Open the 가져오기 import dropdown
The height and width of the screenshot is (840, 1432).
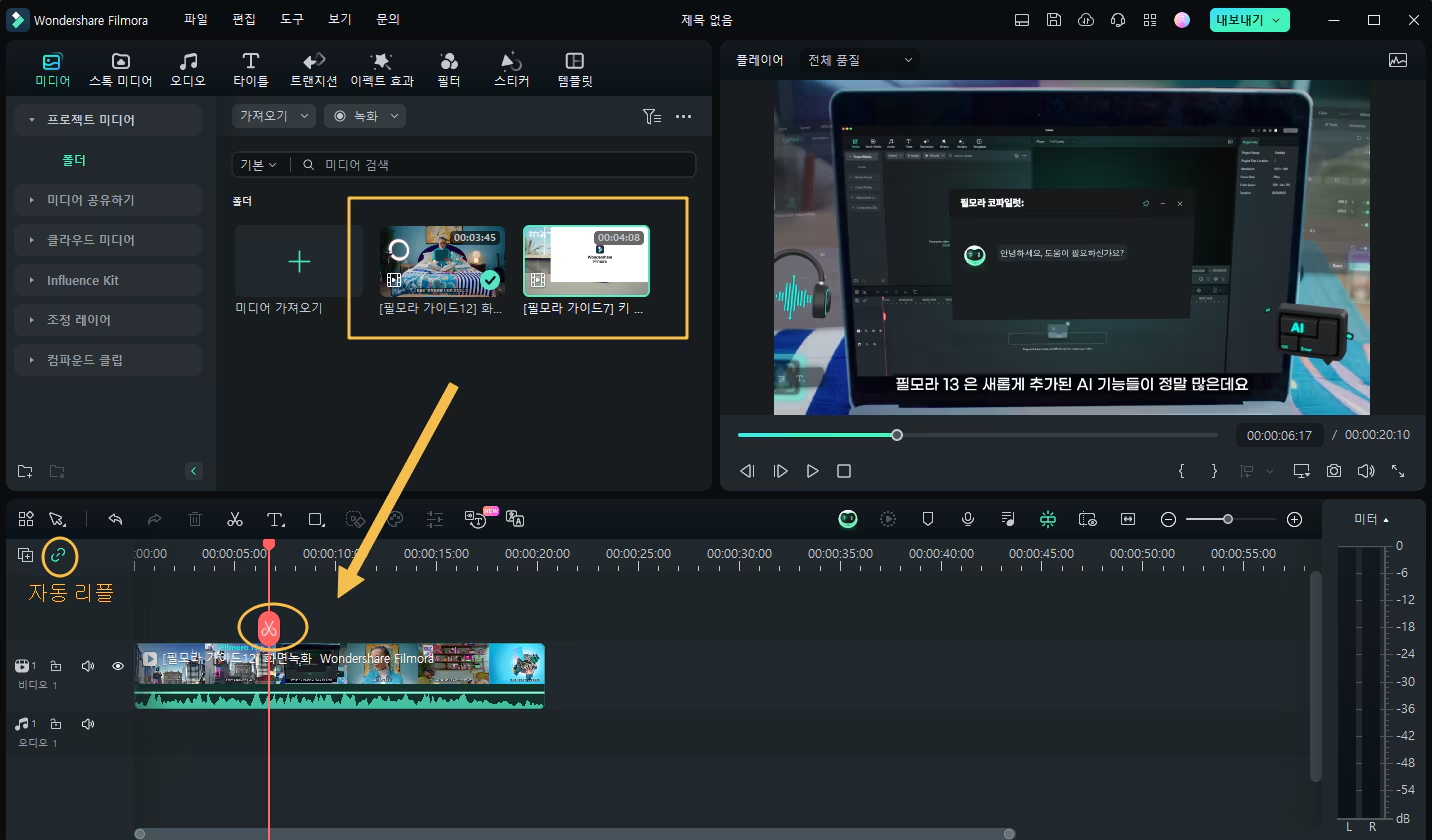click(274, 116)
